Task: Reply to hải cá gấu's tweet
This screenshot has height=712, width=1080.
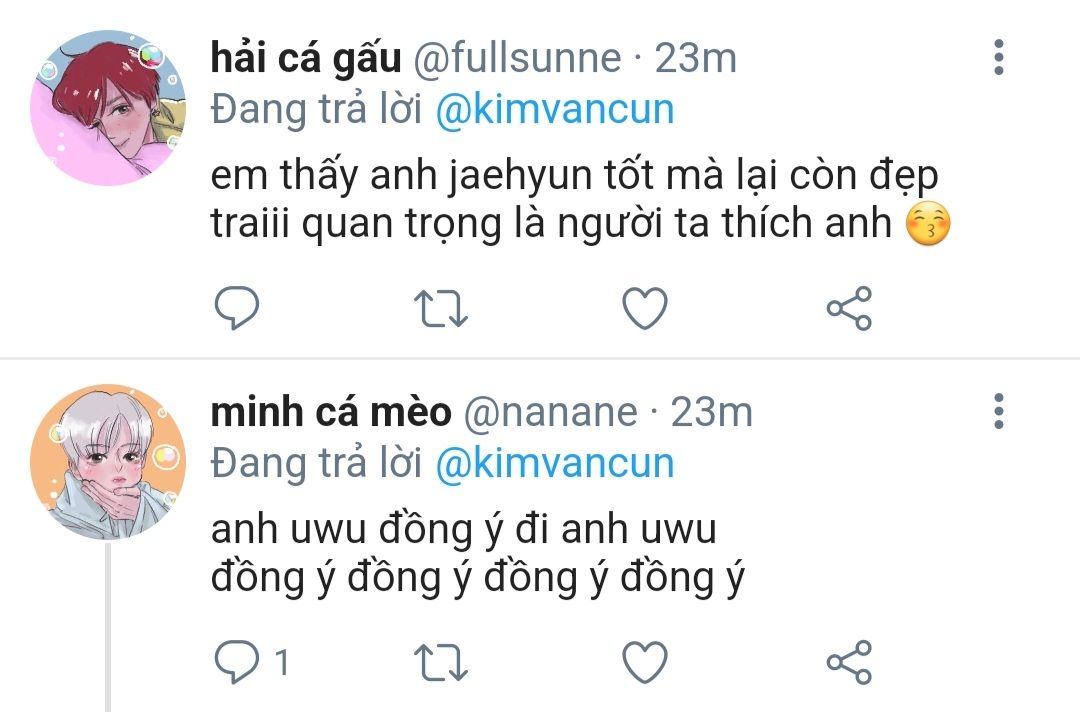Action: pyautogui.click(x=237, y=308)
